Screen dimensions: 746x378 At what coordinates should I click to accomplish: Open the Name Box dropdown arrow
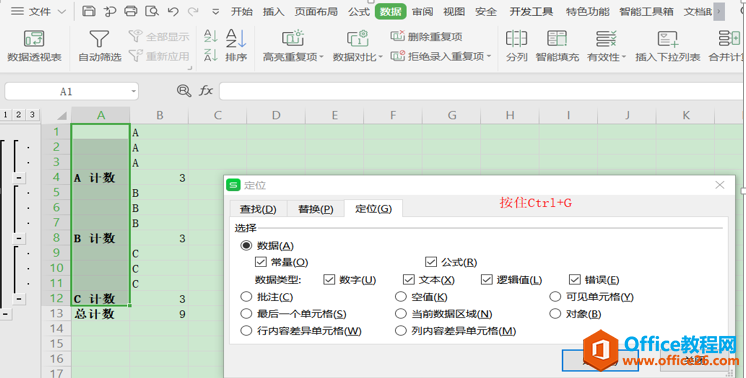pyautogui.click(x=133, y=91)
